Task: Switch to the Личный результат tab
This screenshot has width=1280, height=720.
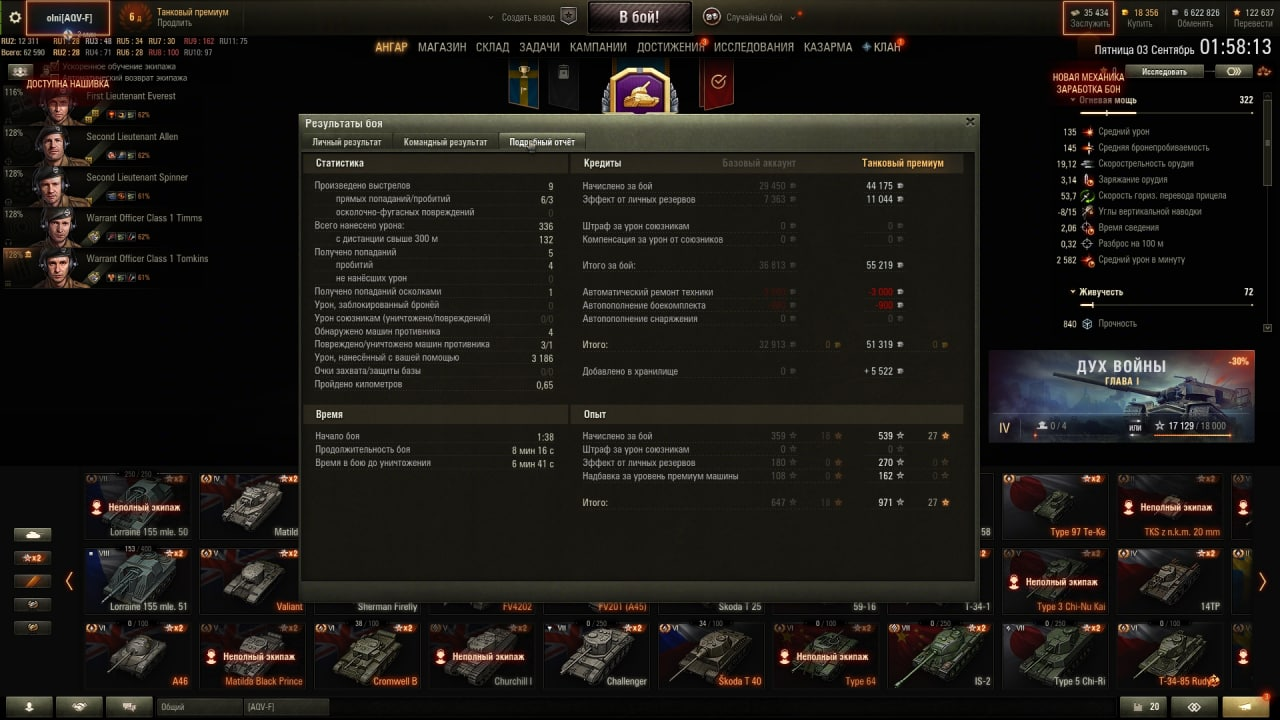Action: tap(347, 142)
